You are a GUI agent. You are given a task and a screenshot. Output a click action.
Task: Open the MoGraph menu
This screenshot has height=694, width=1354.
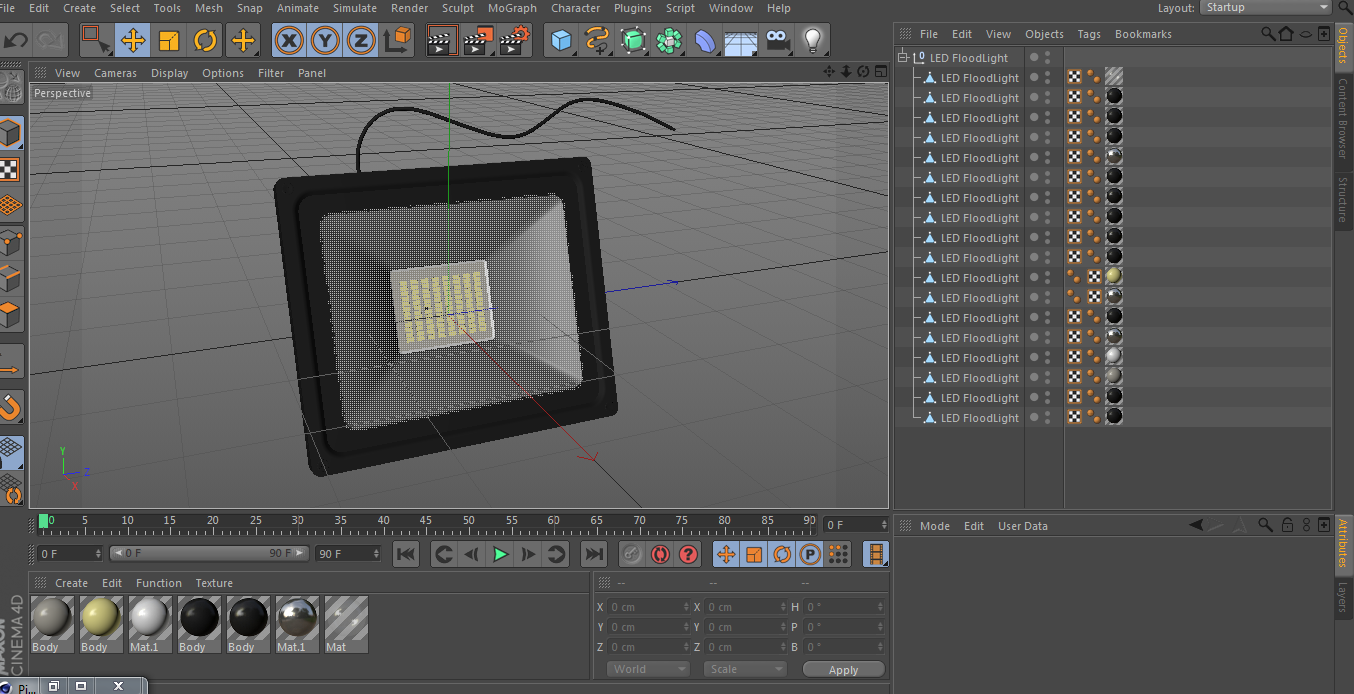(x=512, y=8)
